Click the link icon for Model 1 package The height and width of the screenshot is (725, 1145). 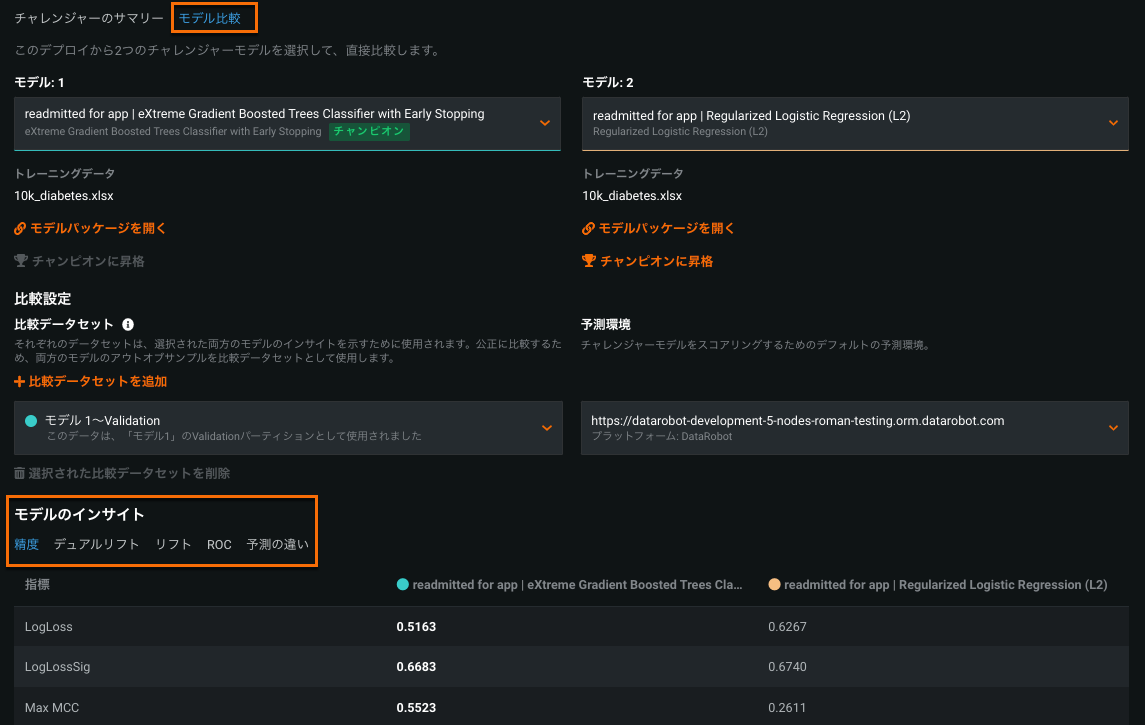[x=20, y=229]
